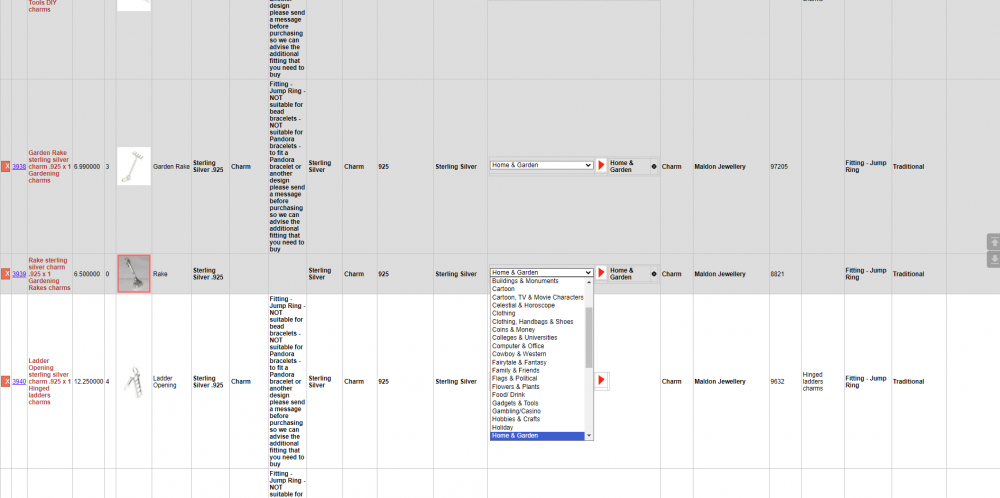Select Hobbies & Crafts option

(538, 420)
